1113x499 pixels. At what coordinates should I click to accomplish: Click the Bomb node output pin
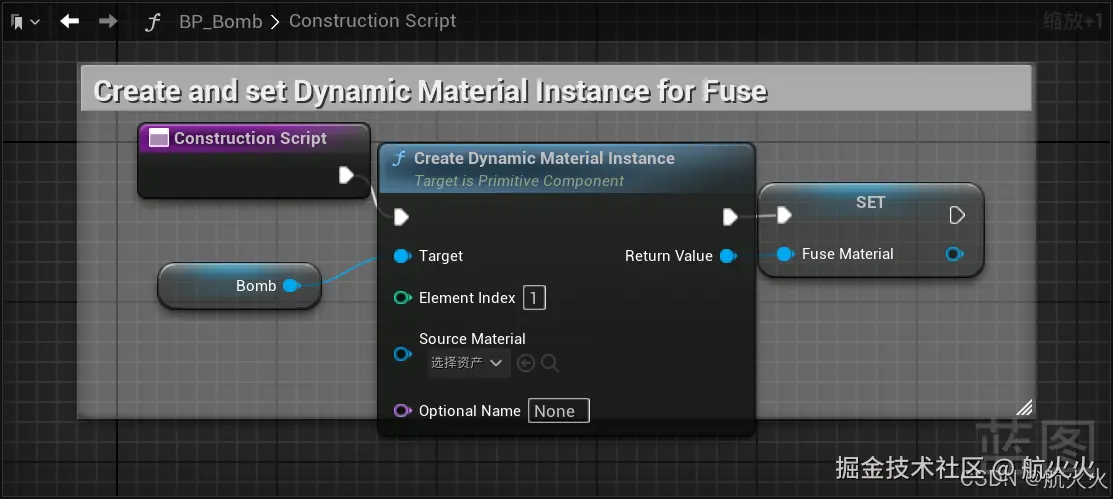tap(291, 286)
